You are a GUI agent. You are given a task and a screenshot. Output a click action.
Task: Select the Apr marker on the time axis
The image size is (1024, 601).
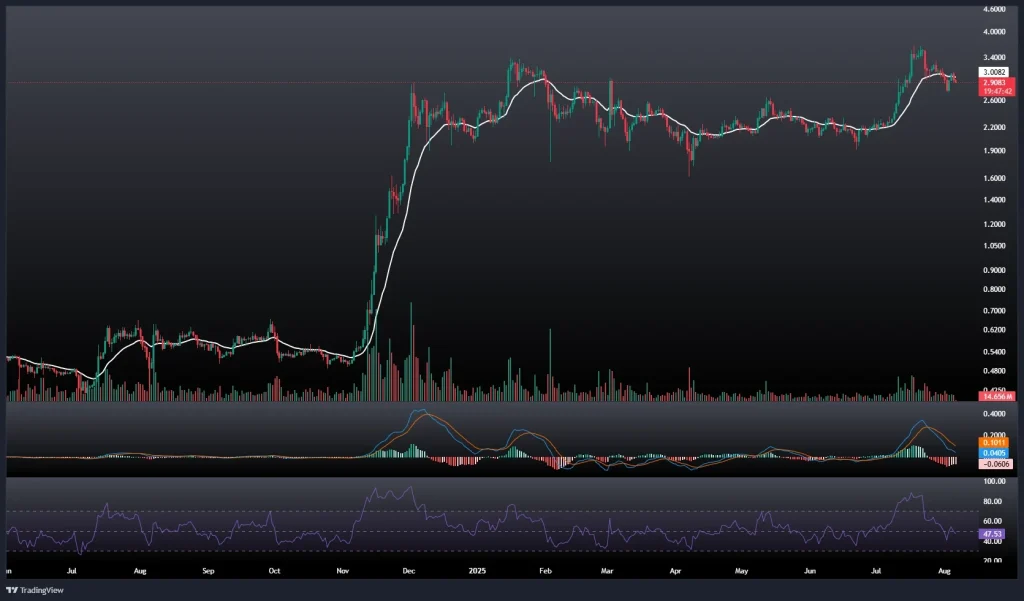click(x=675, y=571)
